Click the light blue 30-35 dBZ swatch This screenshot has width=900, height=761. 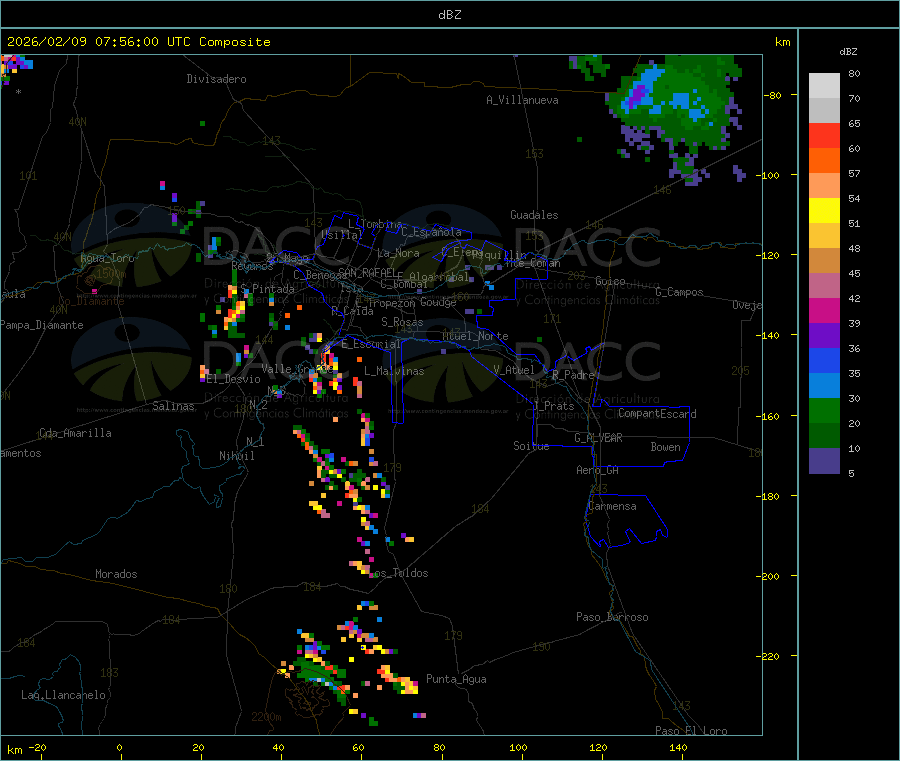[824, 386]
